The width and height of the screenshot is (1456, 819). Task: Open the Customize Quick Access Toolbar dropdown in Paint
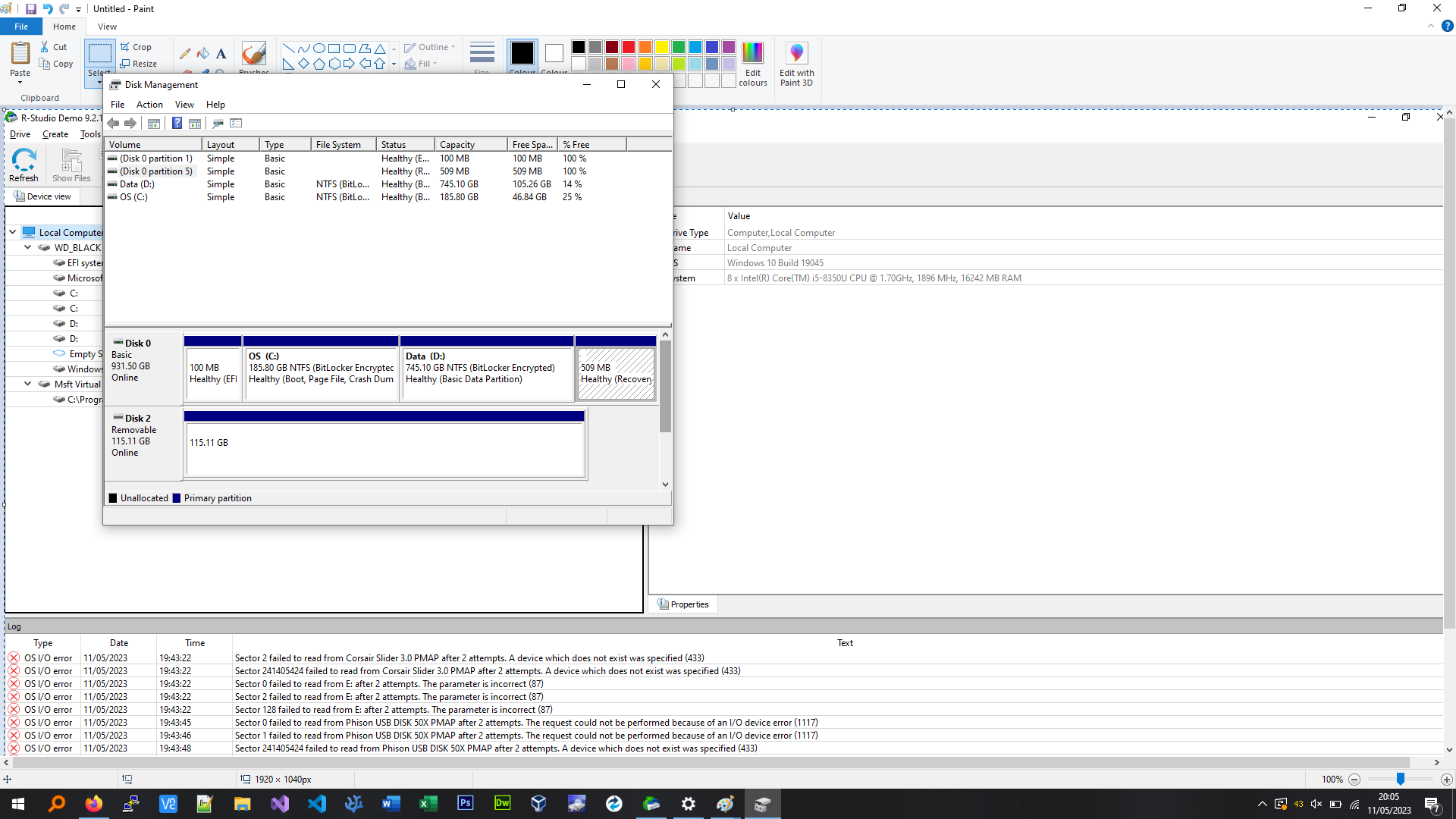78,10
